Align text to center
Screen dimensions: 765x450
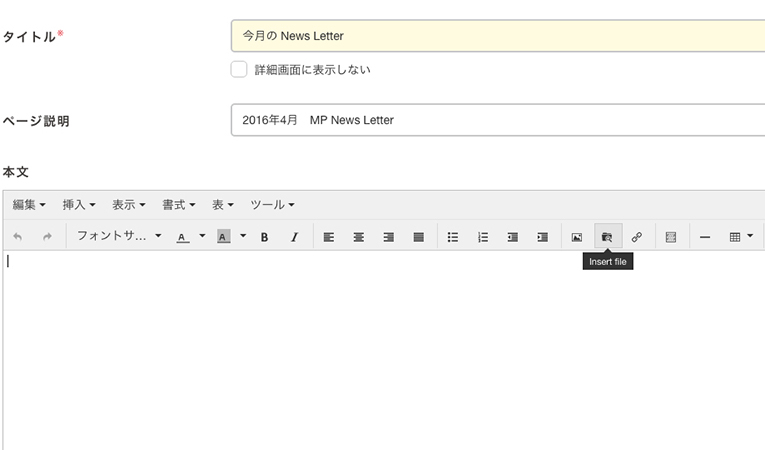(x=358, y=237)
